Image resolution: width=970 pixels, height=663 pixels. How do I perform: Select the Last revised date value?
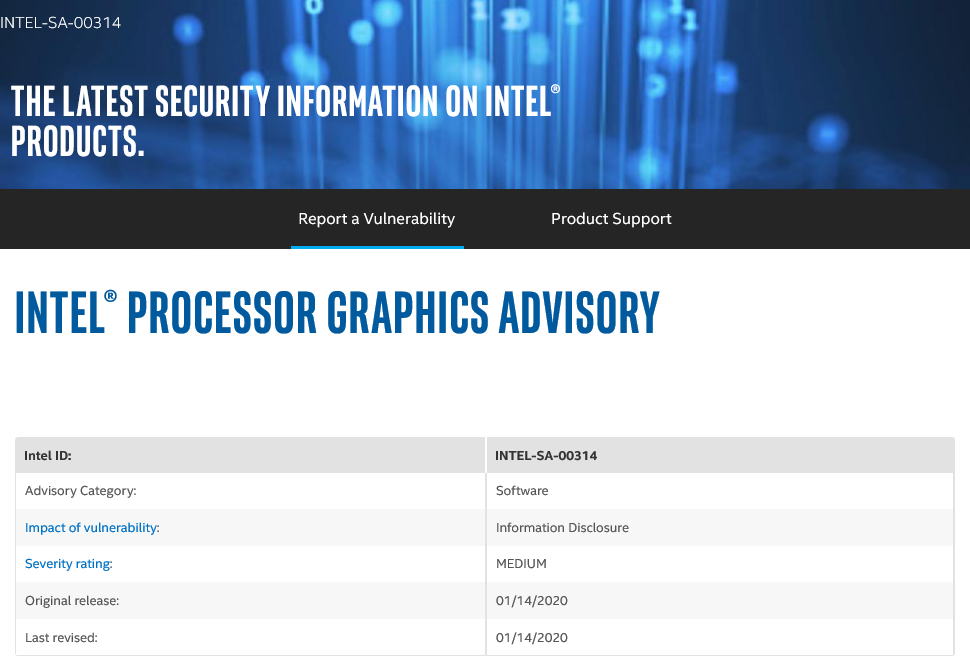[532, 637]
